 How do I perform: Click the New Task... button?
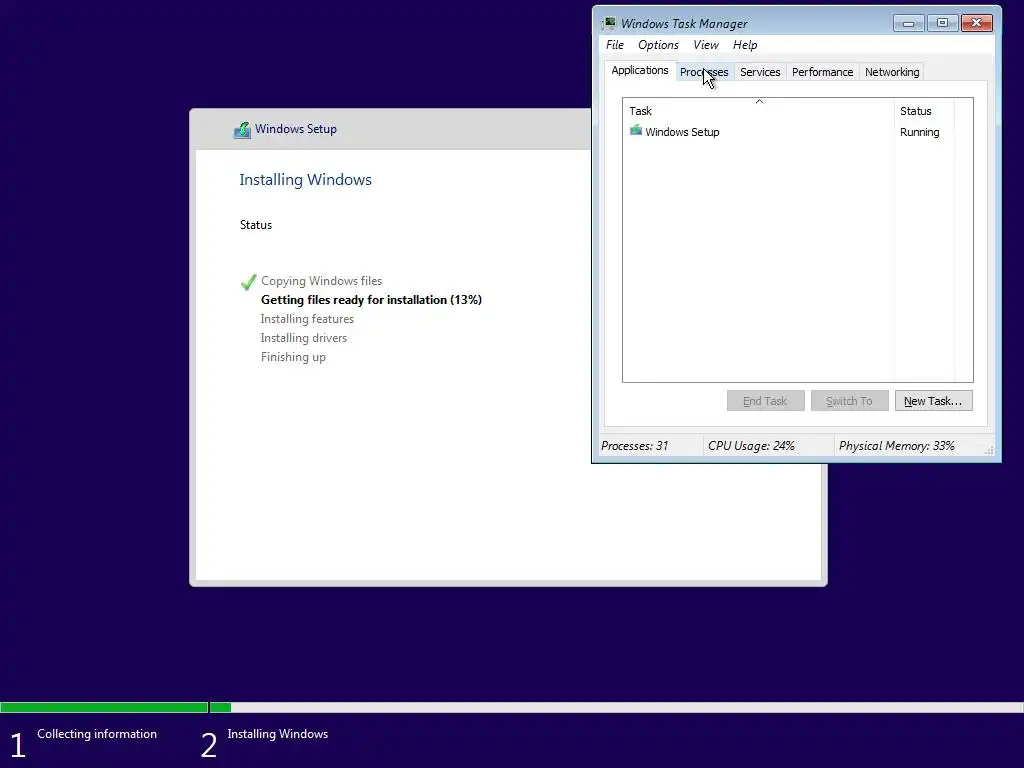(933, 401)
